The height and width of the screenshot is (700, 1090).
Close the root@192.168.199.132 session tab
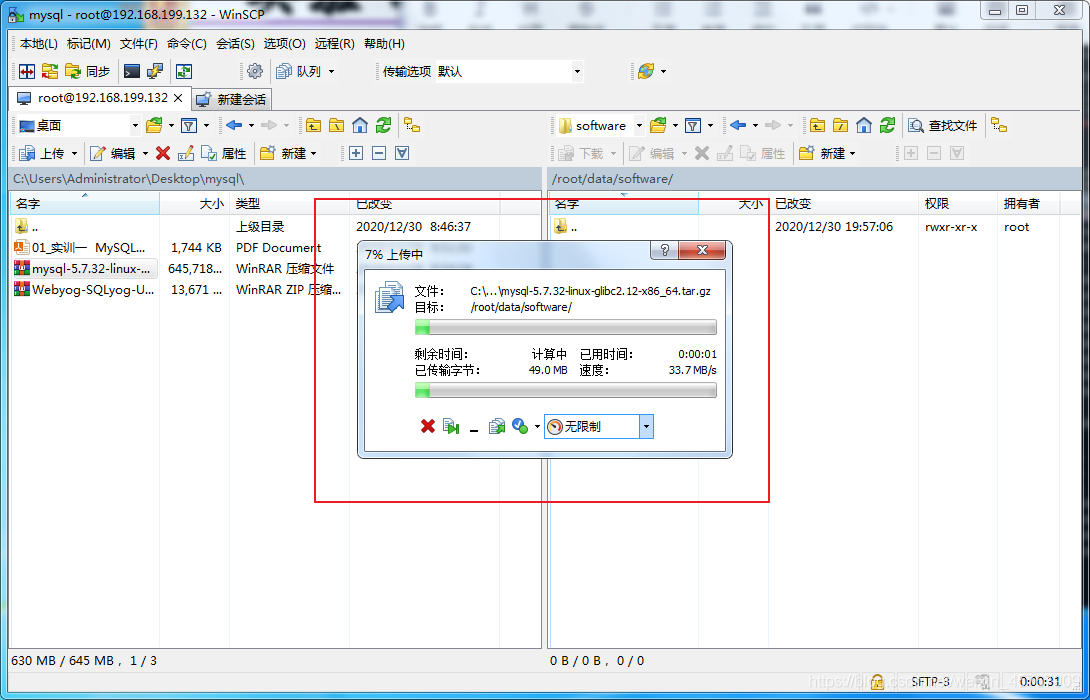tap(178, 98)
